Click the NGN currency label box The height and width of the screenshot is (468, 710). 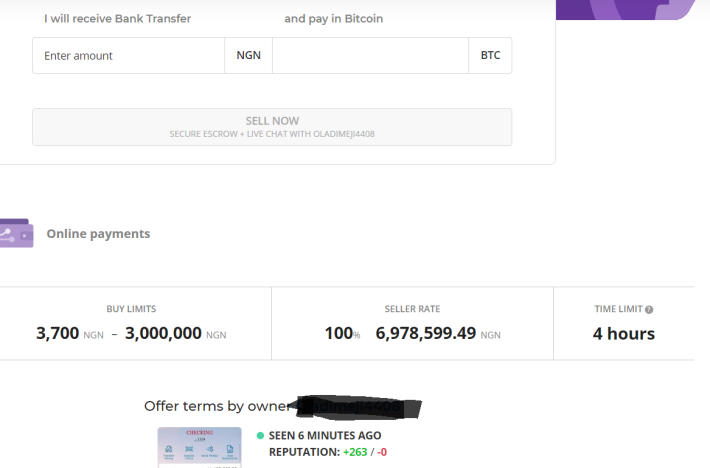pos(249,55)
